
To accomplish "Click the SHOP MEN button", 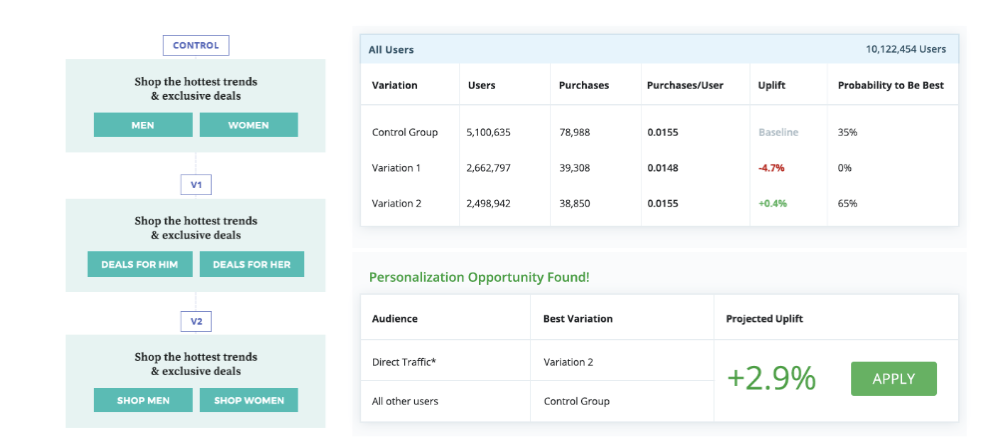I will pyautogui.click(x=143, y=400).
